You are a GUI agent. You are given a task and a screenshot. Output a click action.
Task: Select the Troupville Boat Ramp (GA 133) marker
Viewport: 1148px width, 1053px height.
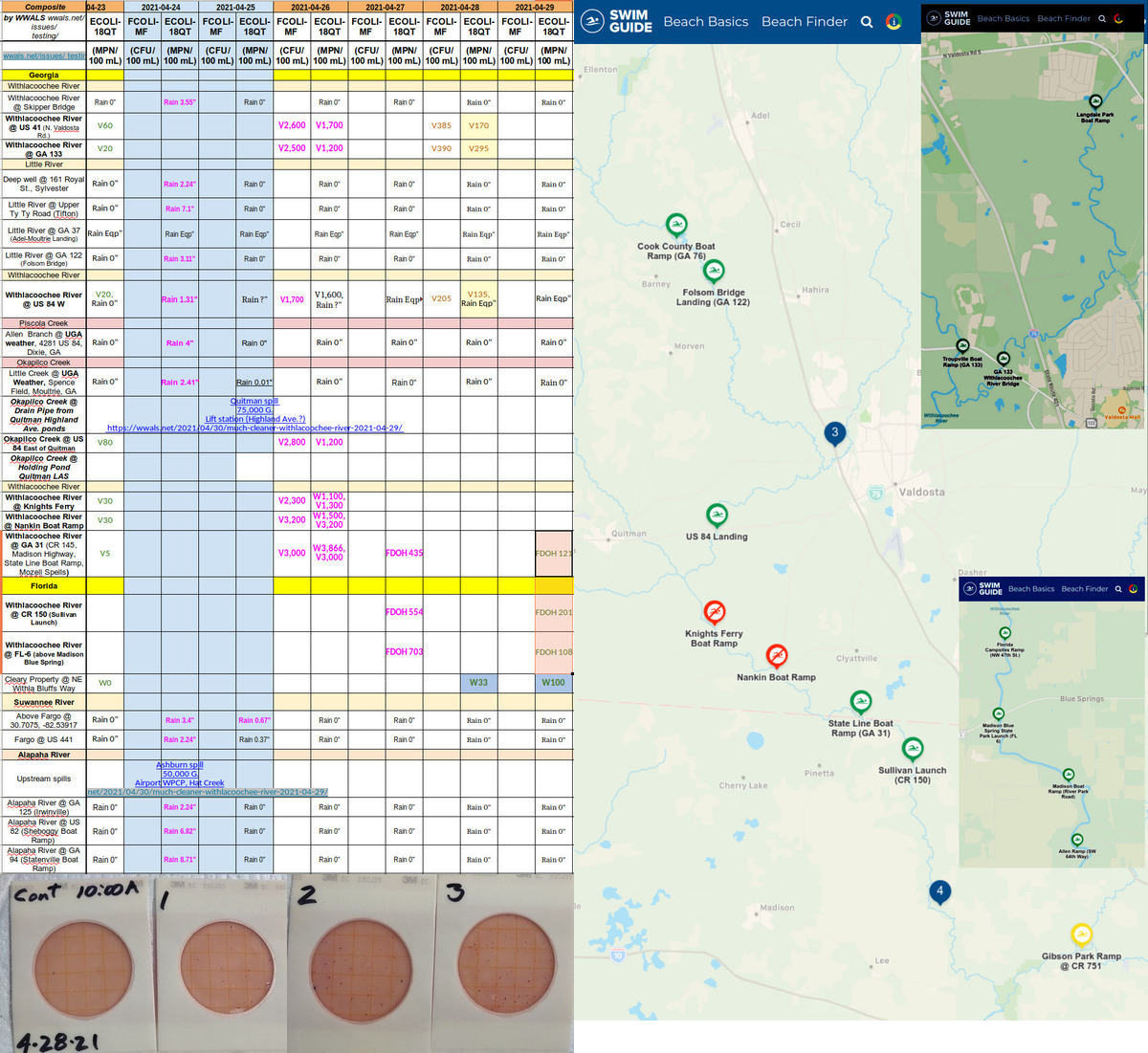point(962,346)
